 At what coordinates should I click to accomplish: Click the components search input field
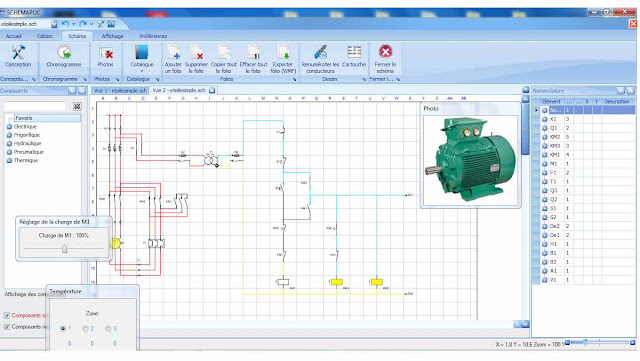click(x=35, y=106)
